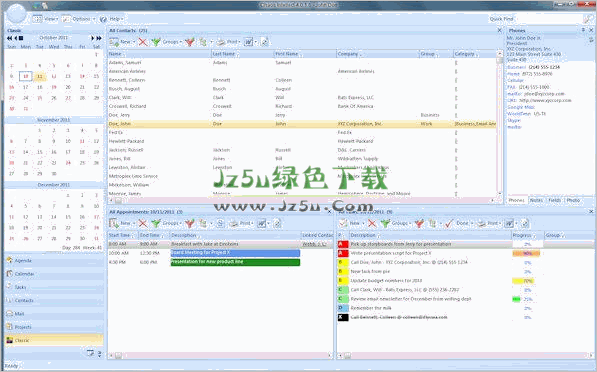Jump back a year in calendar

(x=9, y=38)
